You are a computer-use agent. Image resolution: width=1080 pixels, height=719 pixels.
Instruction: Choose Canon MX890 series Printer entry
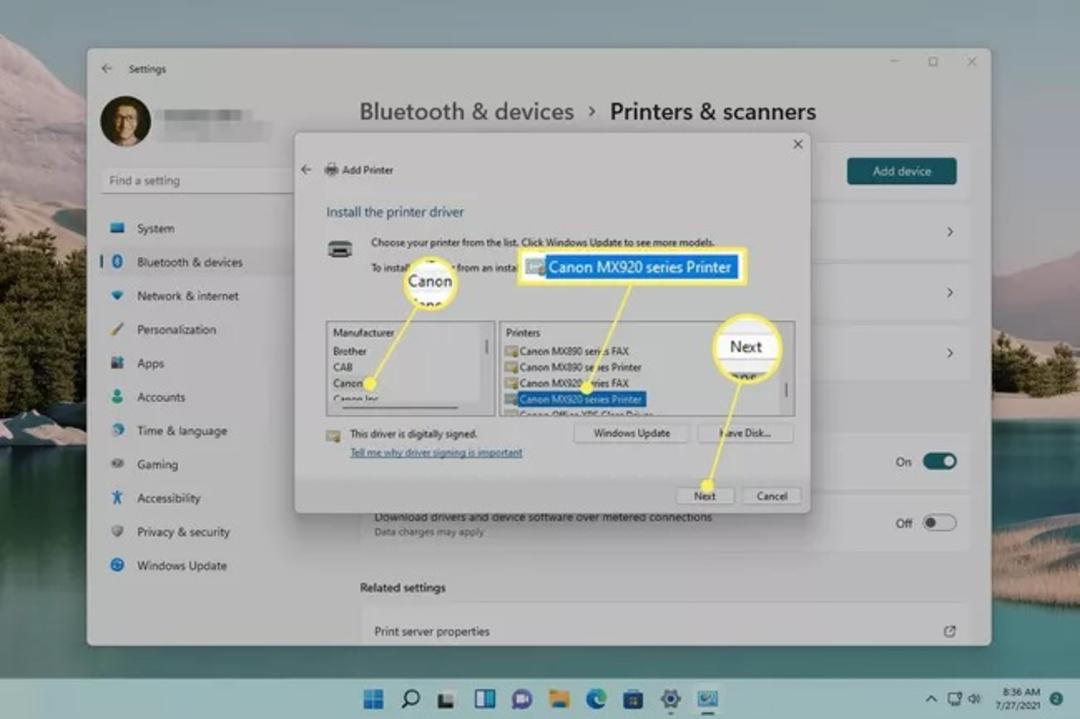point(573,367)
